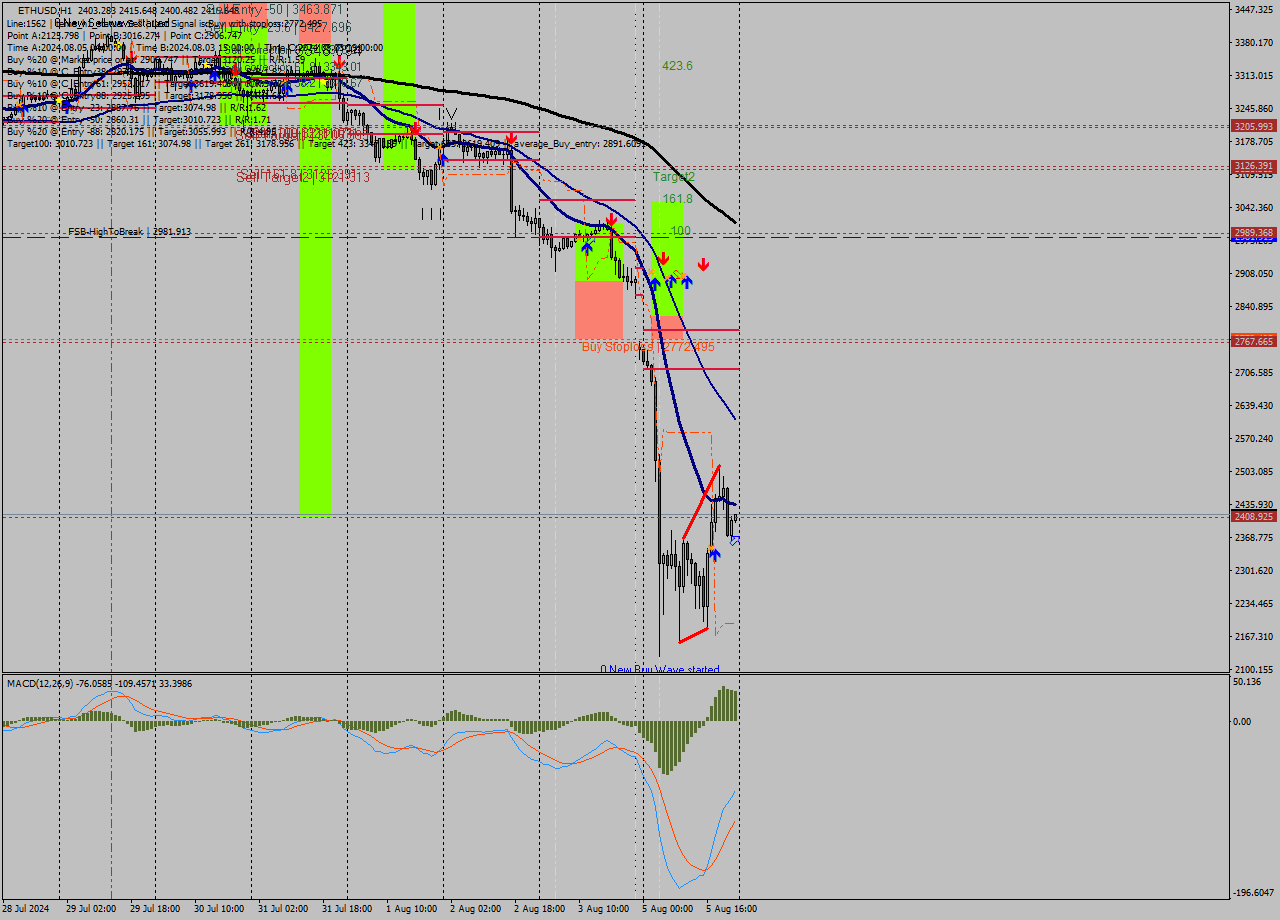This screenshot has width=1280, height=920.
Task: Click the MACD(12,26,9) indicator label
Action: [x=100, y=683]
